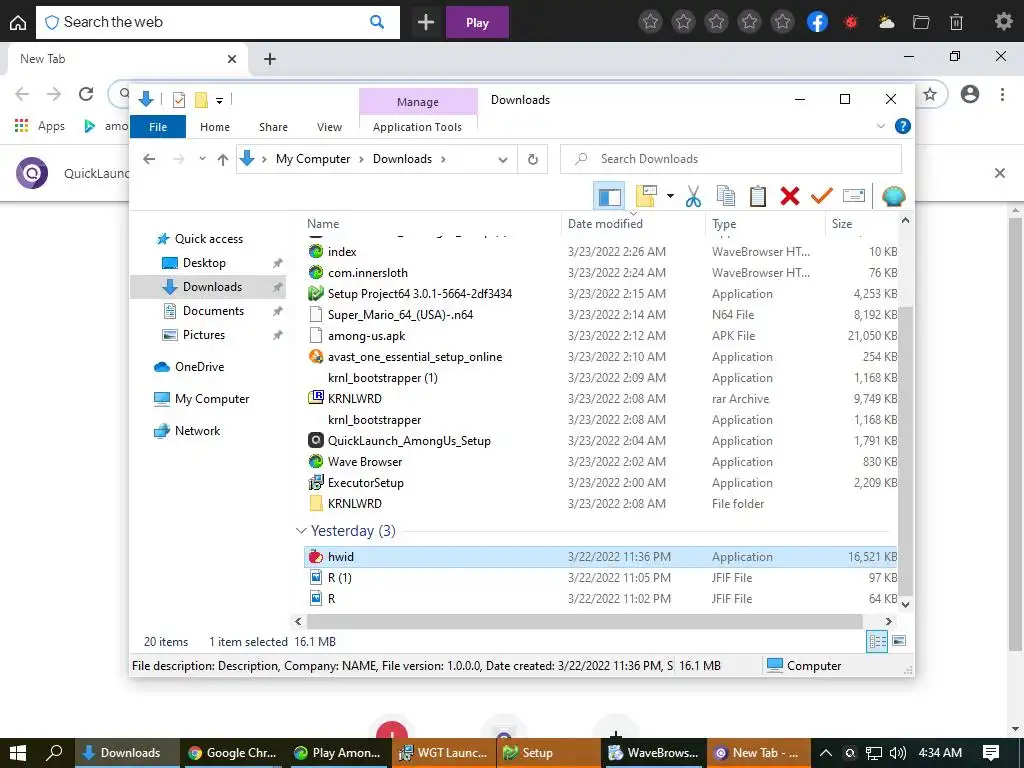The image size is (1024, 768).
Task: Open the notification center icon in taskbar
Action: (991, 753)
